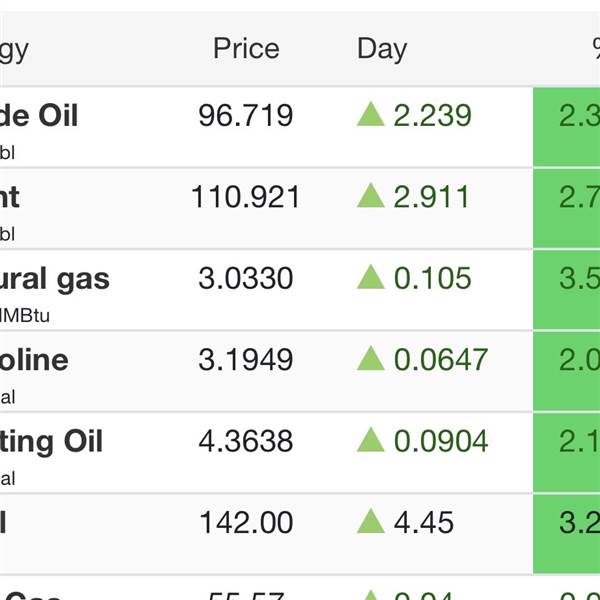600x600 pixels.
Task: Click the green up arrow beside 2.239
Action: click(371, 115)
